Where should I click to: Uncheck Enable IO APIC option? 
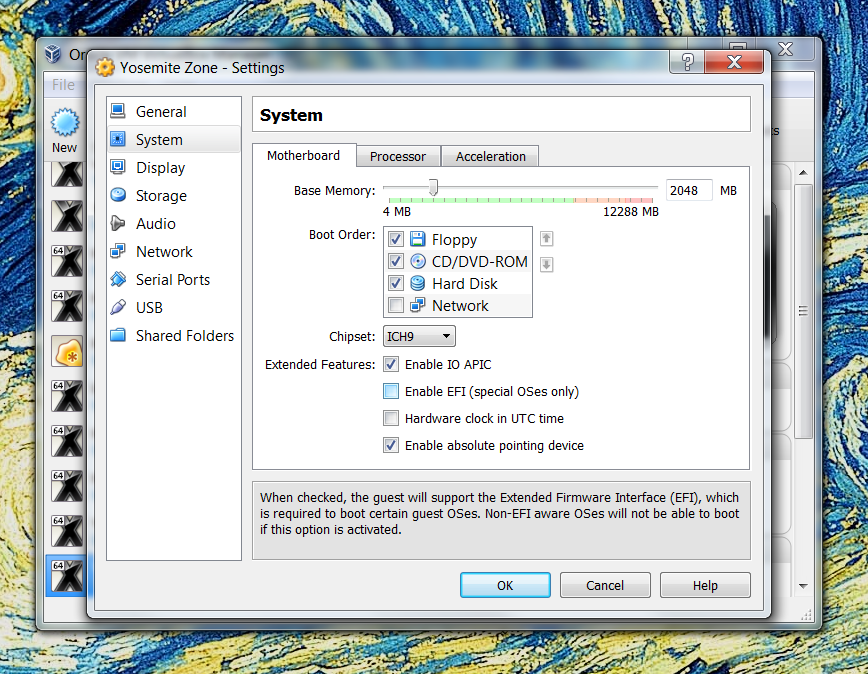[x=391, y=364]
